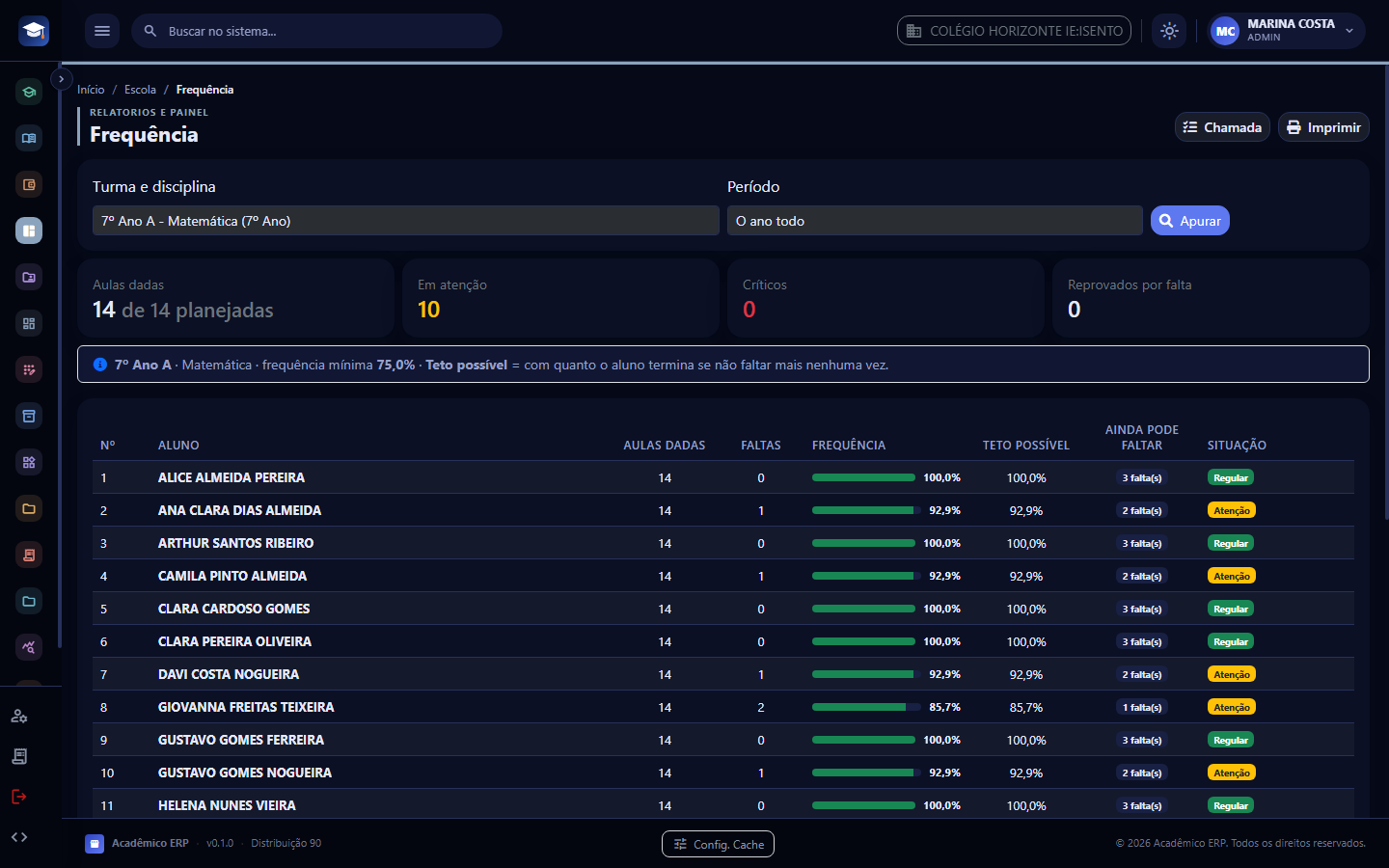Viewport: 1389px width, 868px height.
Task: Select the highlighted dashboard panel sidebar icon
Action: pyautogui.click(x=29, y=231)
